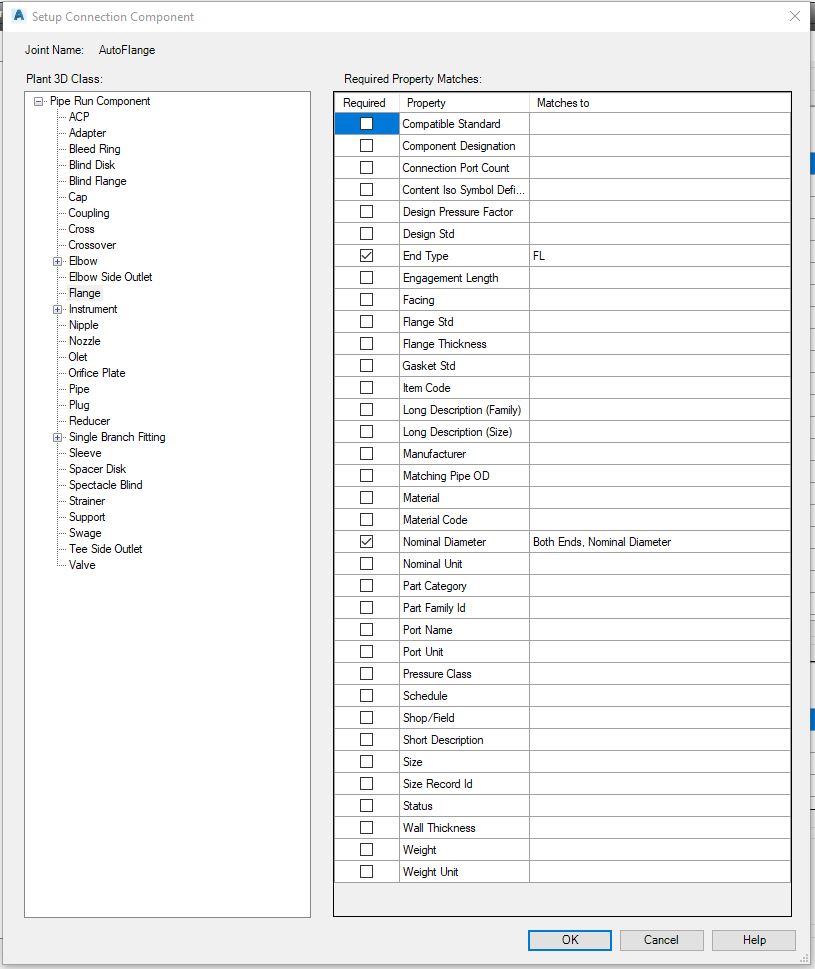Image resolution: width=815 pixels, height=969 pixels.
Task: Select Valve in the class tree
Action: tap(82, 565)
